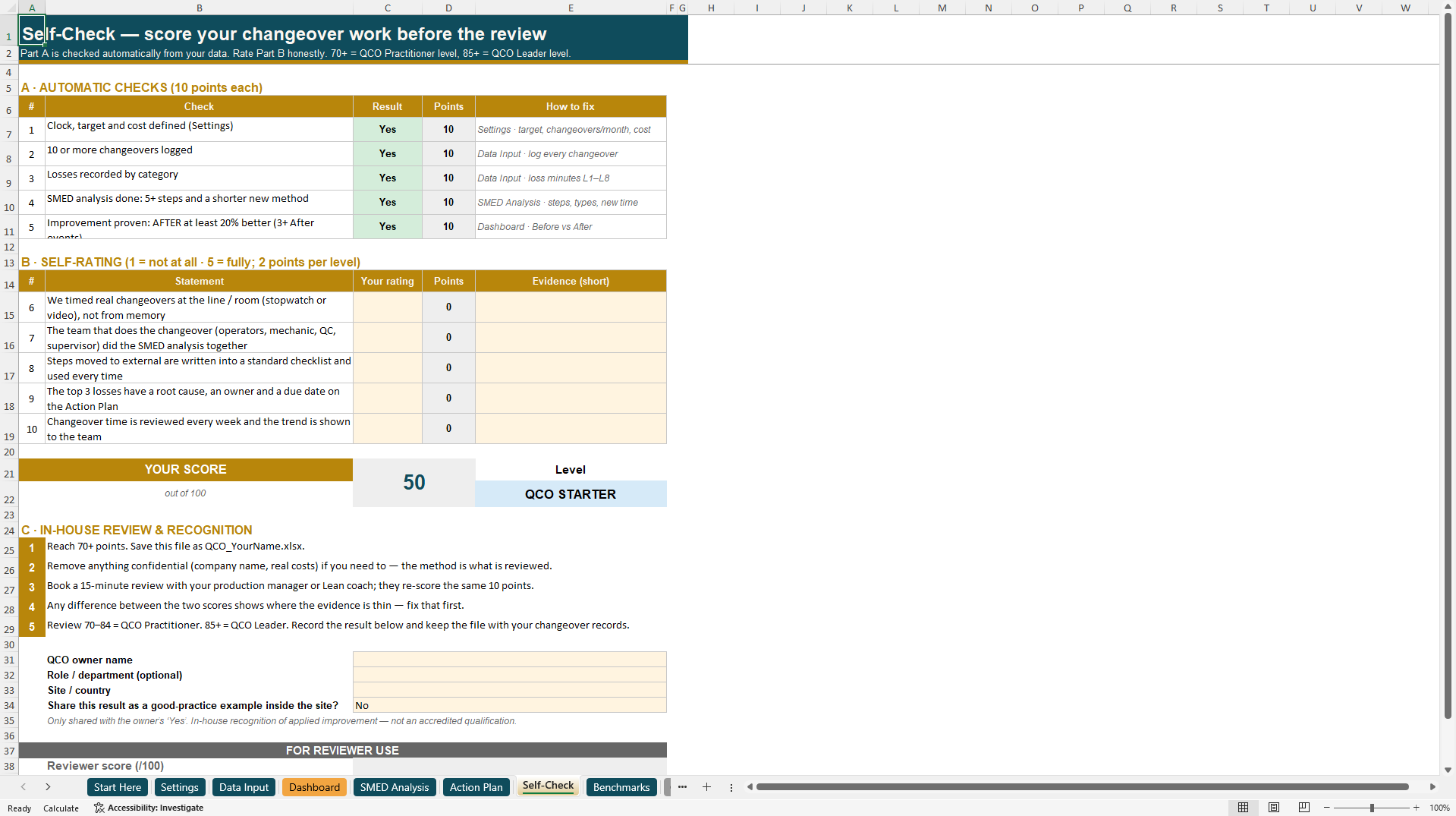The width and height of the screenshot is (1456, 816).
Task: Zoom in with the plus icon
Action: [1416, 808]
